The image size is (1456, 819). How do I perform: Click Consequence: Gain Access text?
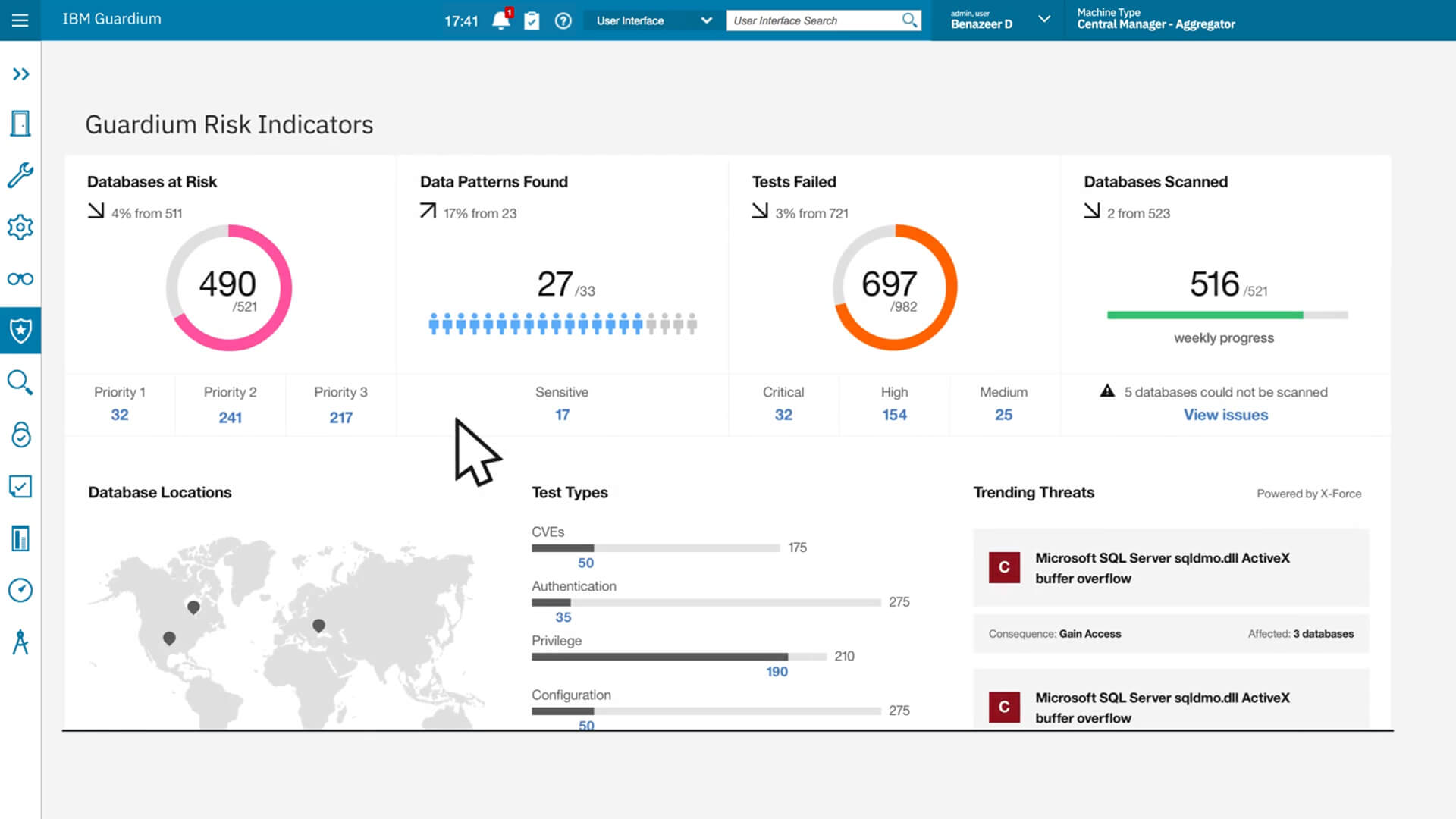click(x=1054, y=634)
